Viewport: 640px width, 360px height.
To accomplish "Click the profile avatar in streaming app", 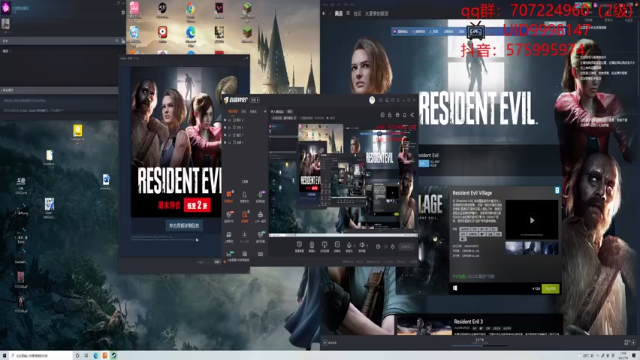I will click(372, 100).
